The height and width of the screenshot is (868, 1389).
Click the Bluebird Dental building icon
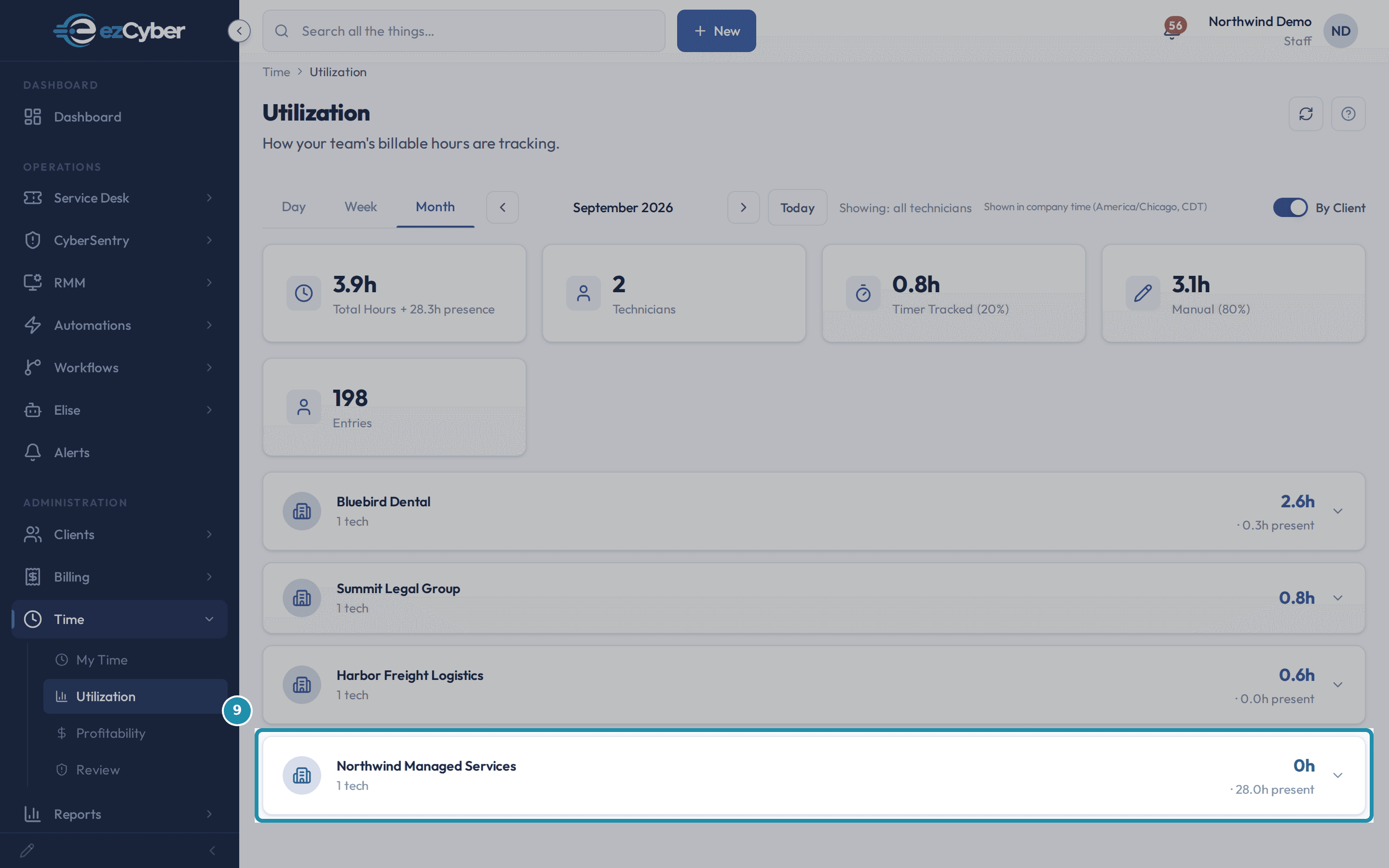pos(302,512)
